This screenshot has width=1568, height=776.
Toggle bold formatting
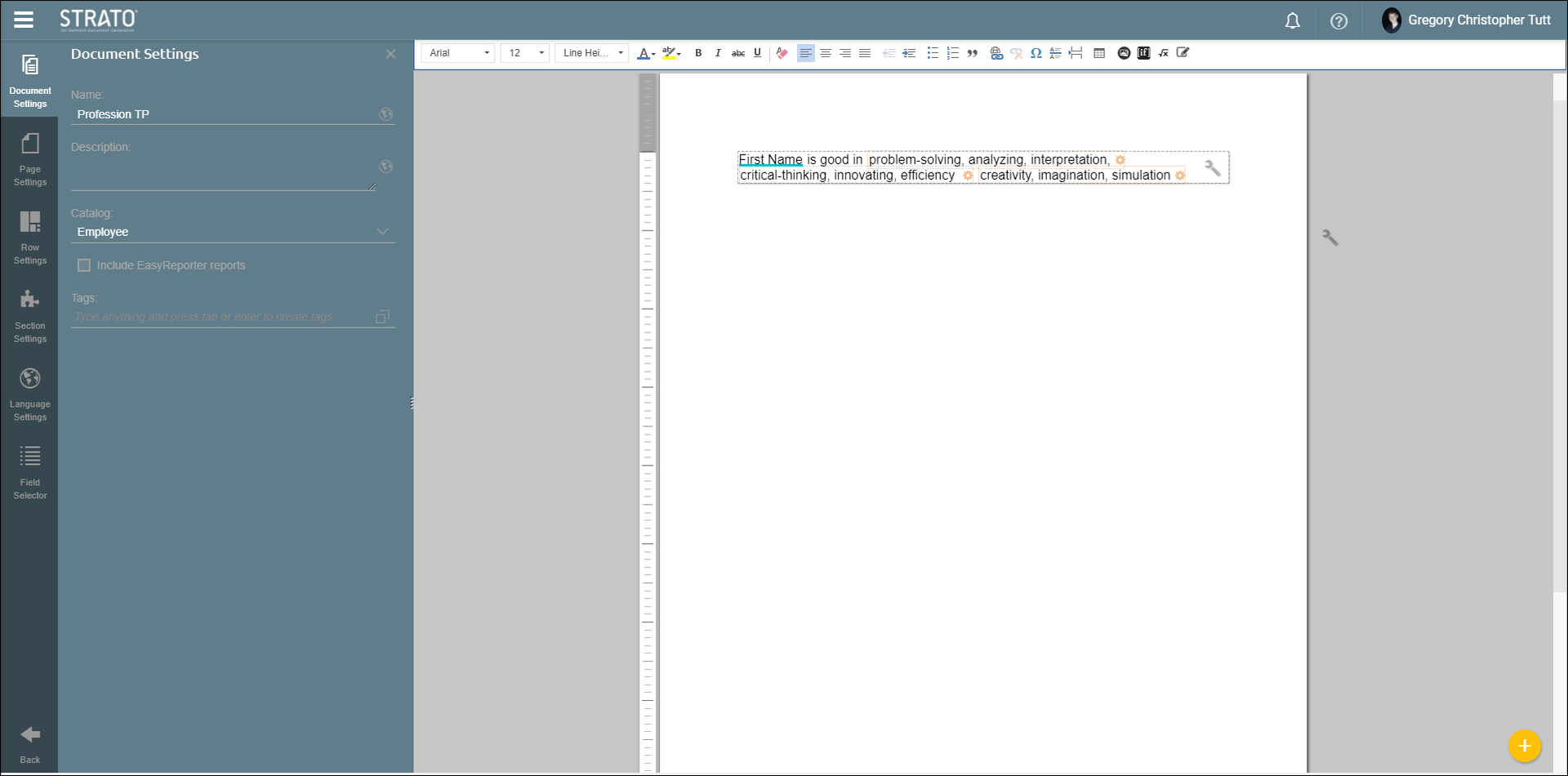coord(698,53)
